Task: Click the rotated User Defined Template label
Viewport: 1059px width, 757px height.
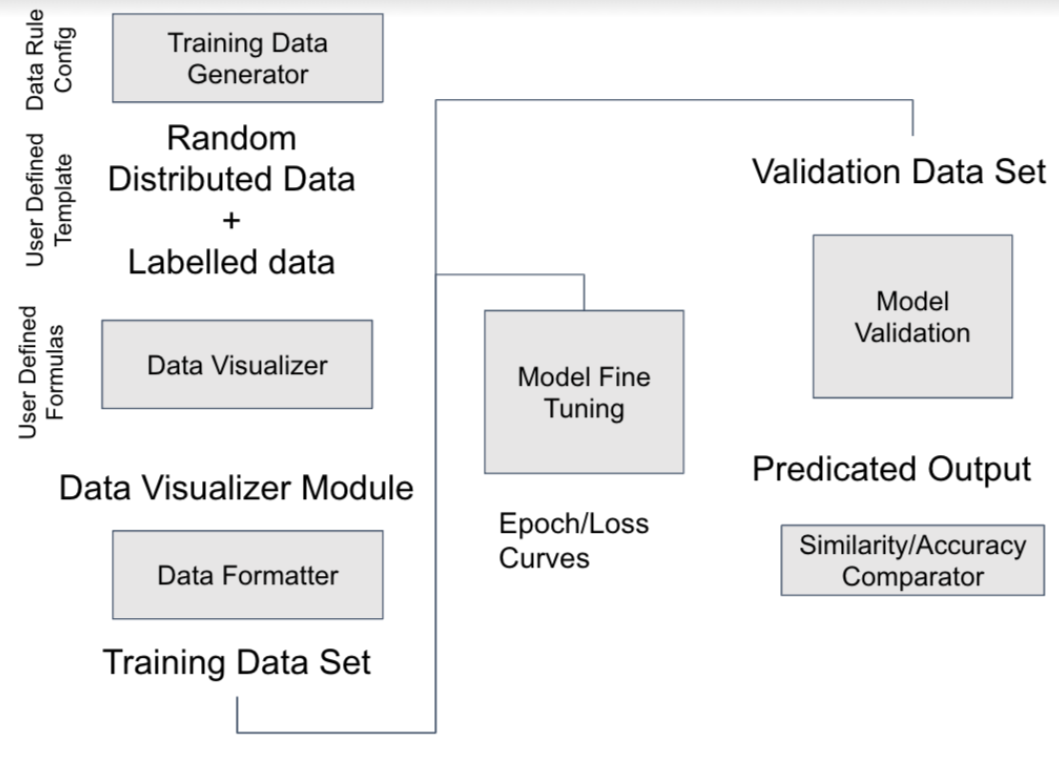Action: point(49,200)
